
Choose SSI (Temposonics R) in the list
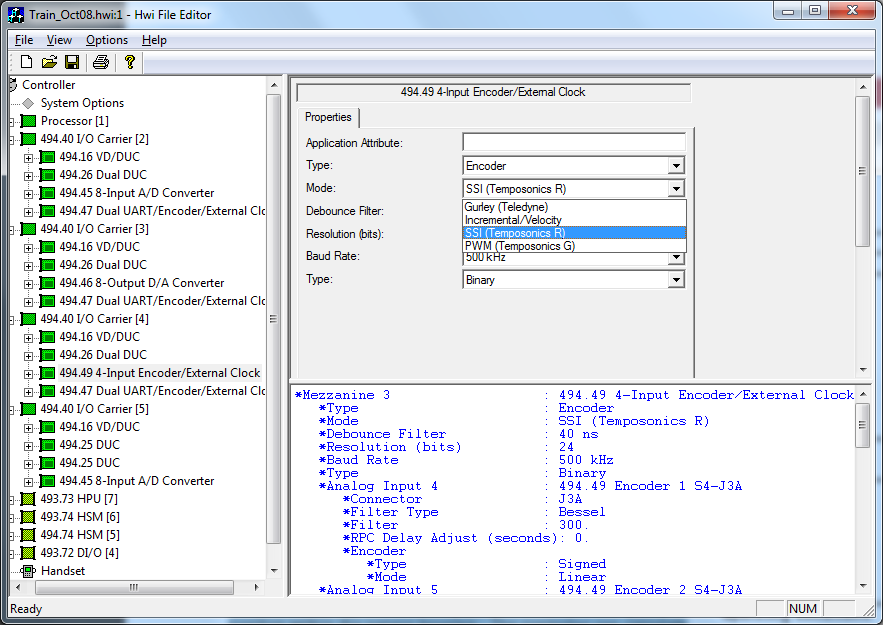pos(574,233)
